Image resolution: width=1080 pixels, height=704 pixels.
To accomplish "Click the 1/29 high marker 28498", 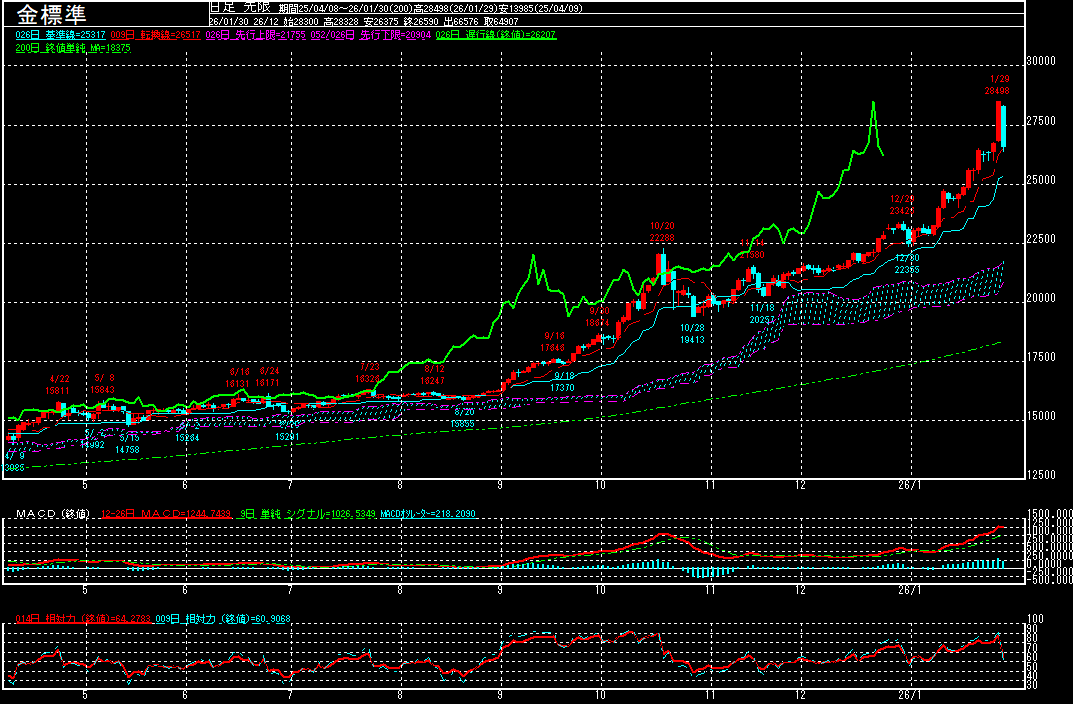I will pos(998,90).
